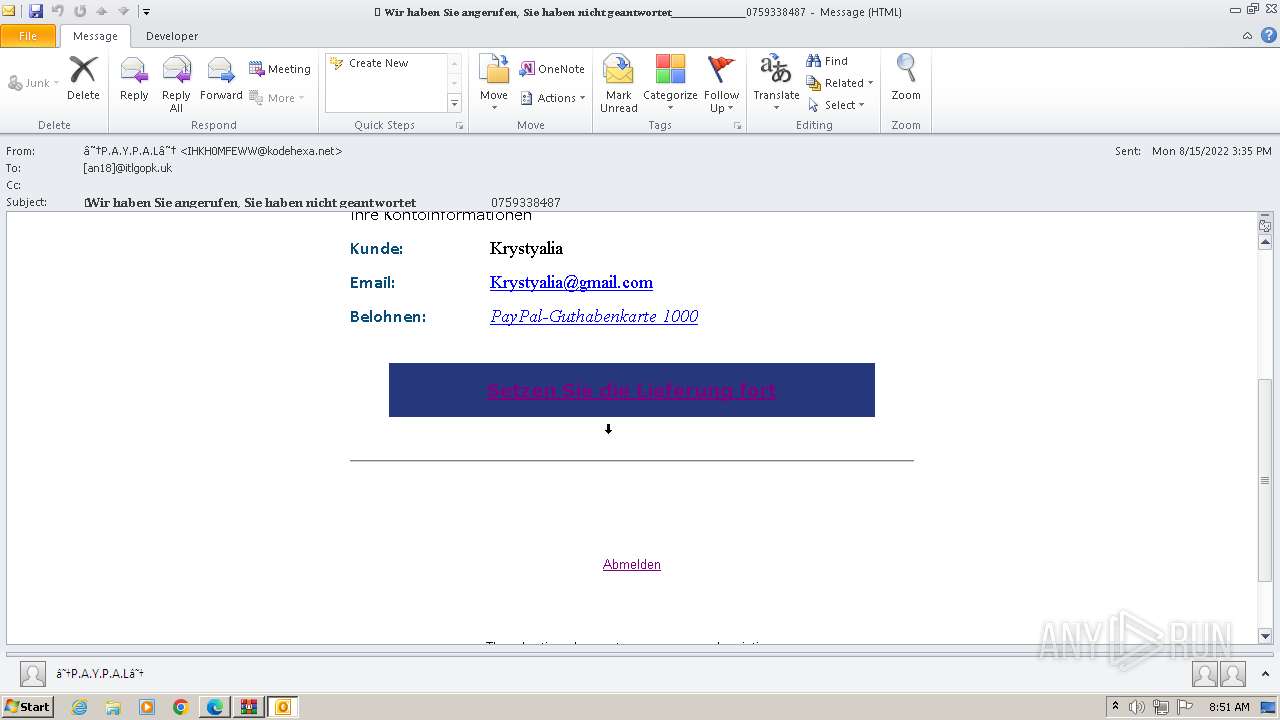Click the Kunde name Krystyalia
This screenshot has height=720, width=1280.
[x=526, y=248]
